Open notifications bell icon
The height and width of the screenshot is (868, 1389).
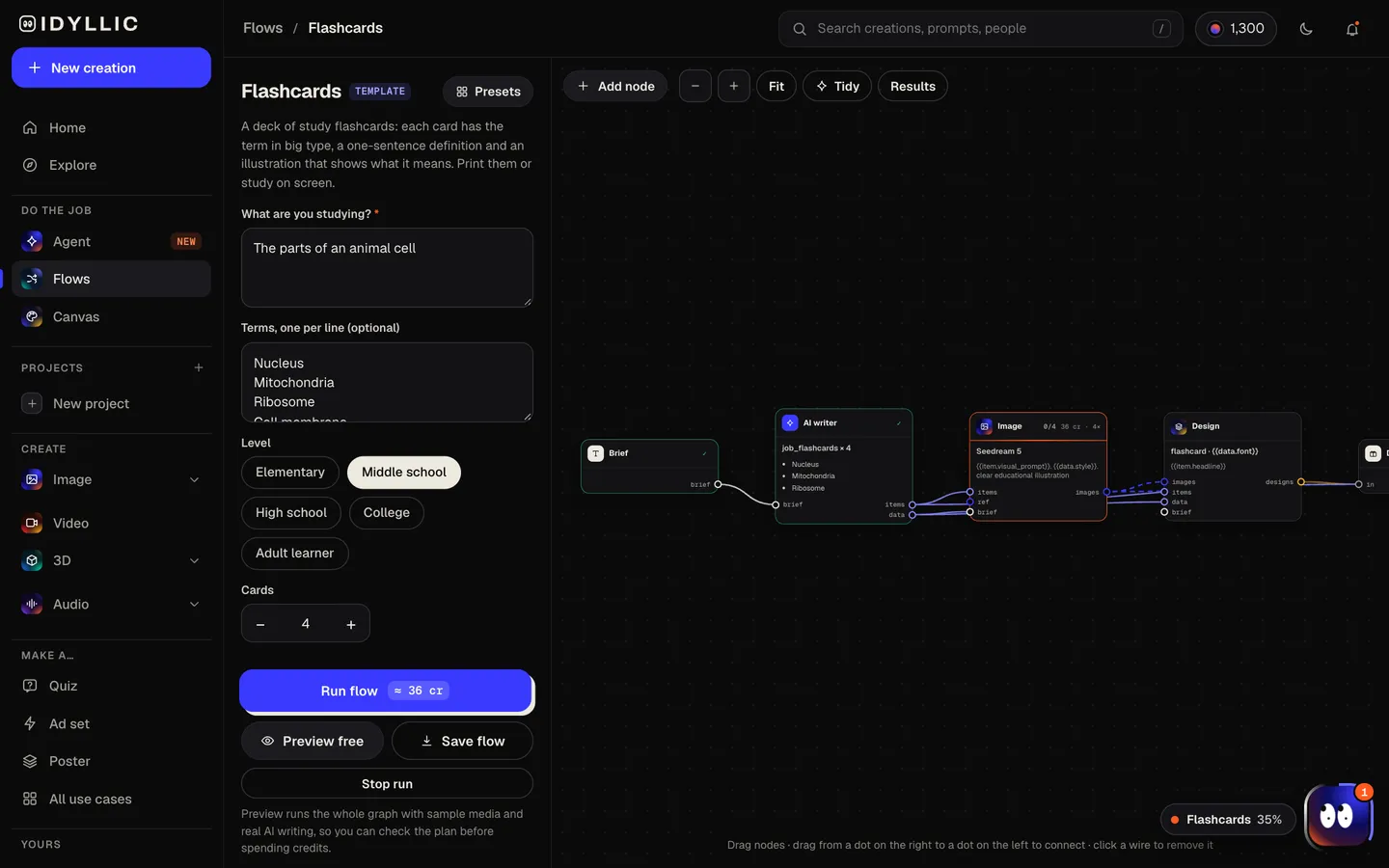pos(1352,29)
